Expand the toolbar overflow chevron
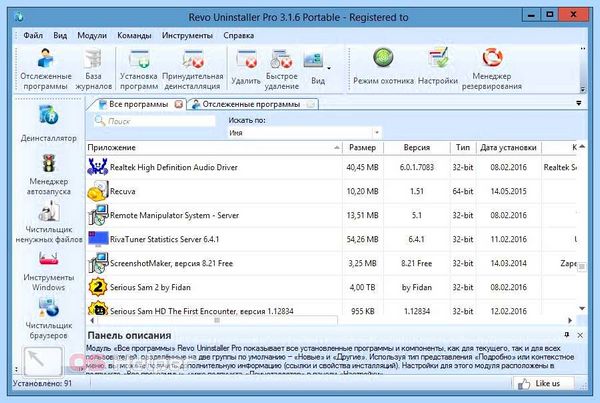 (583, 89)
